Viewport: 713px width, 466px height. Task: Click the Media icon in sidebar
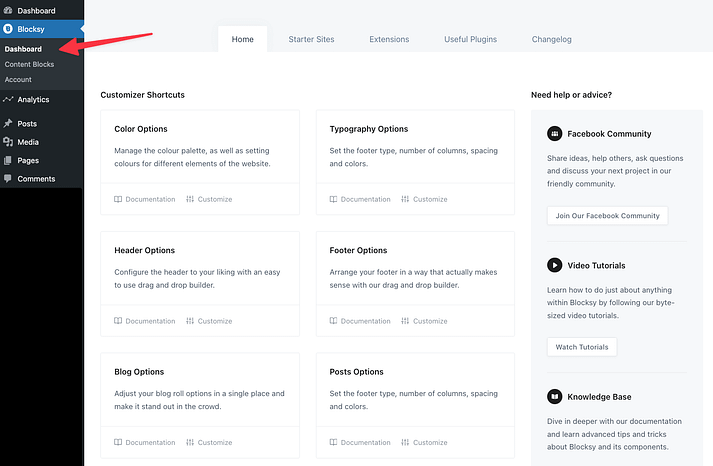click(x=8, y=142)
